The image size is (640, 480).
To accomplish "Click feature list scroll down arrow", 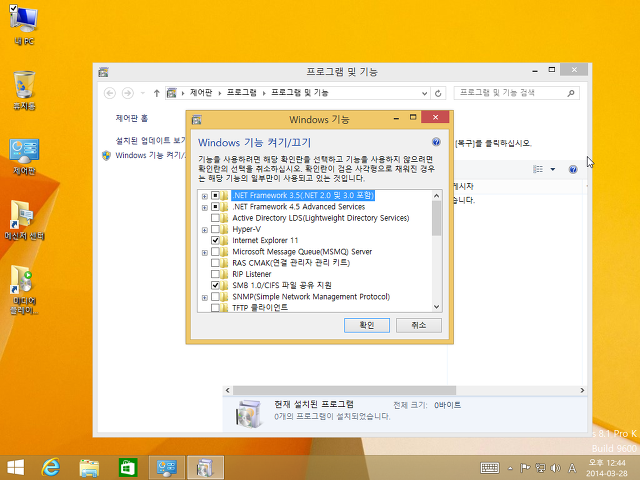I will tap(436, 307).
